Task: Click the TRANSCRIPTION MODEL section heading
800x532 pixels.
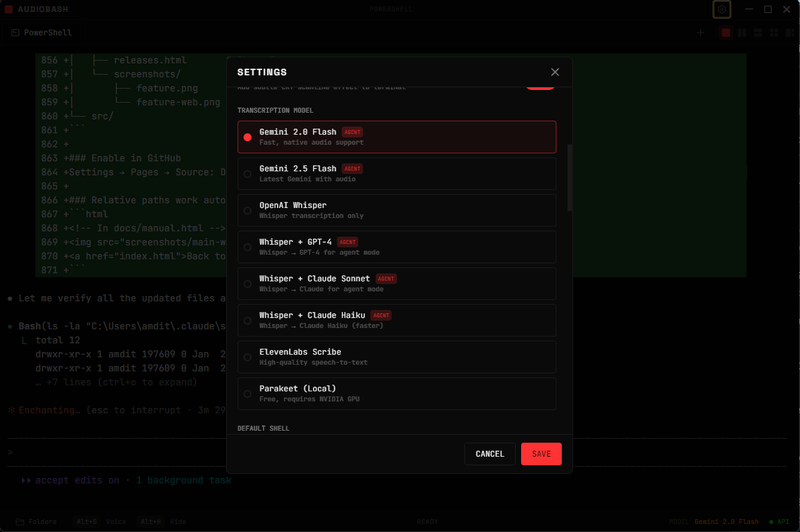Action: coord(275,110)
